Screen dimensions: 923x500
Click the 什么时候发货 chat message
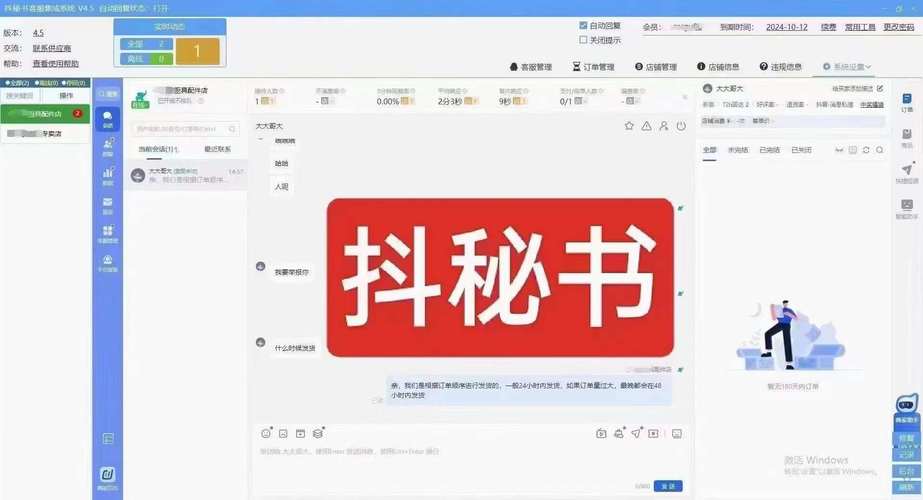coord(295,348)
